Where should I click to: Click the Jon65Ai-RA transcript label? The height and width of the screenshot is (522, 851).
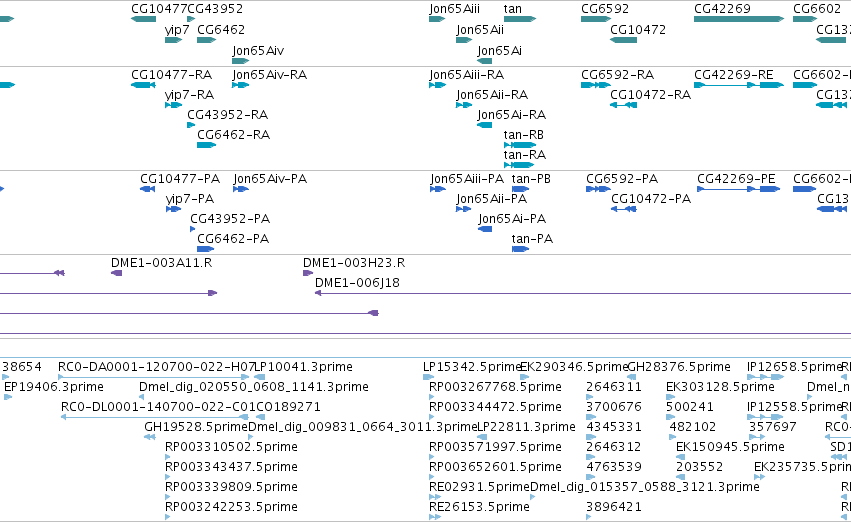point(512,114)
